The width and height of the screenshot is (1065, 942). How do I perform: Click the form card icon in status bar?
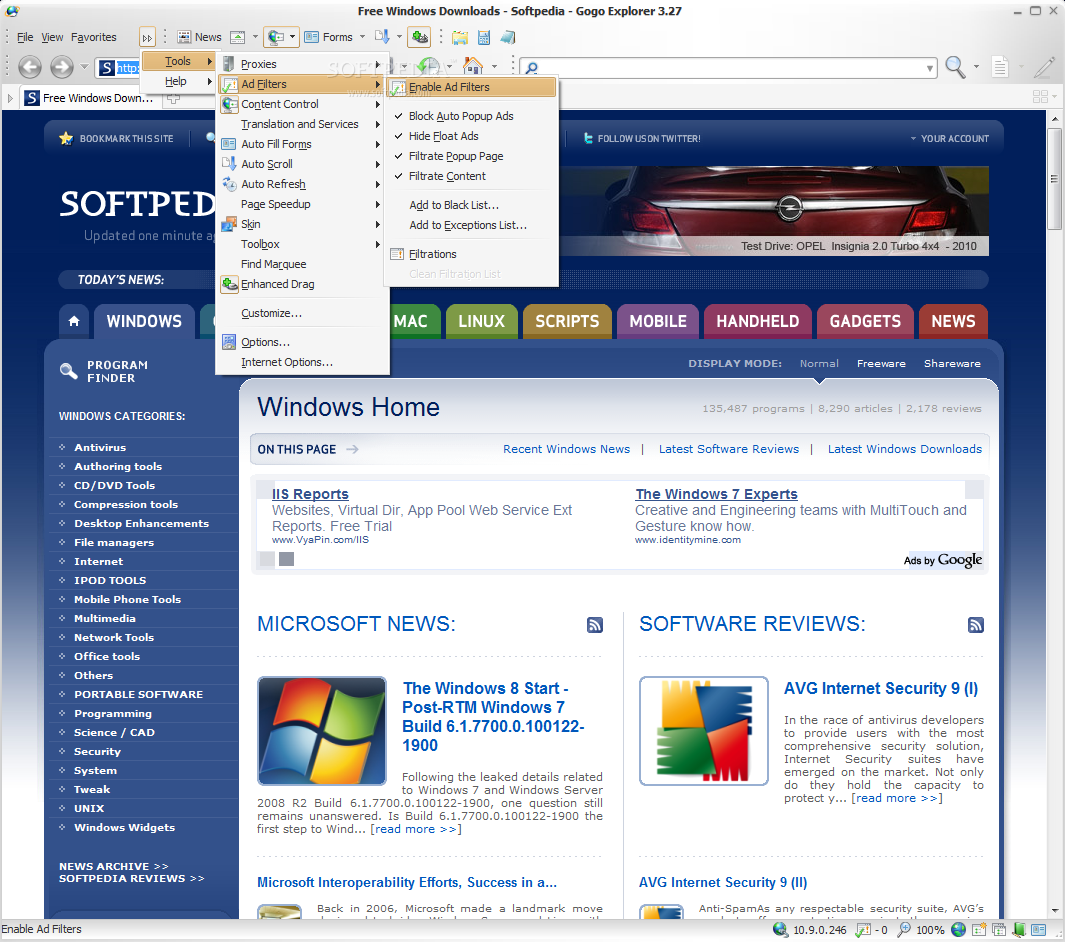click(1039, 930)
